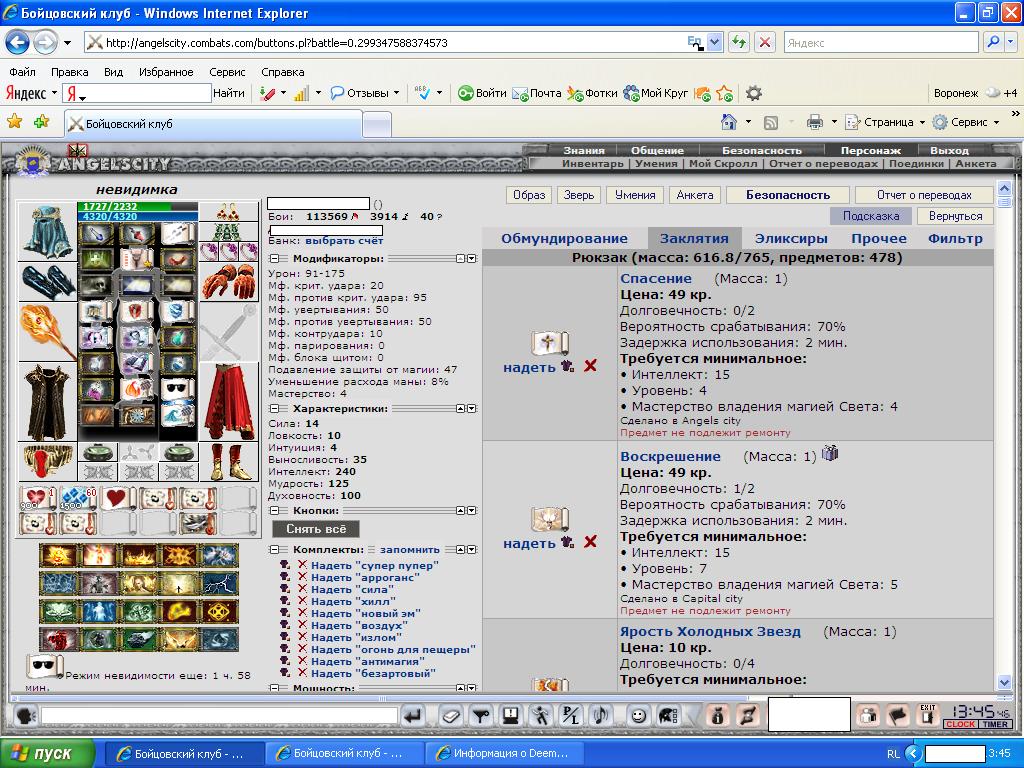
Task: Switch to the Эликсиры tab
Action: pos(791,238)
